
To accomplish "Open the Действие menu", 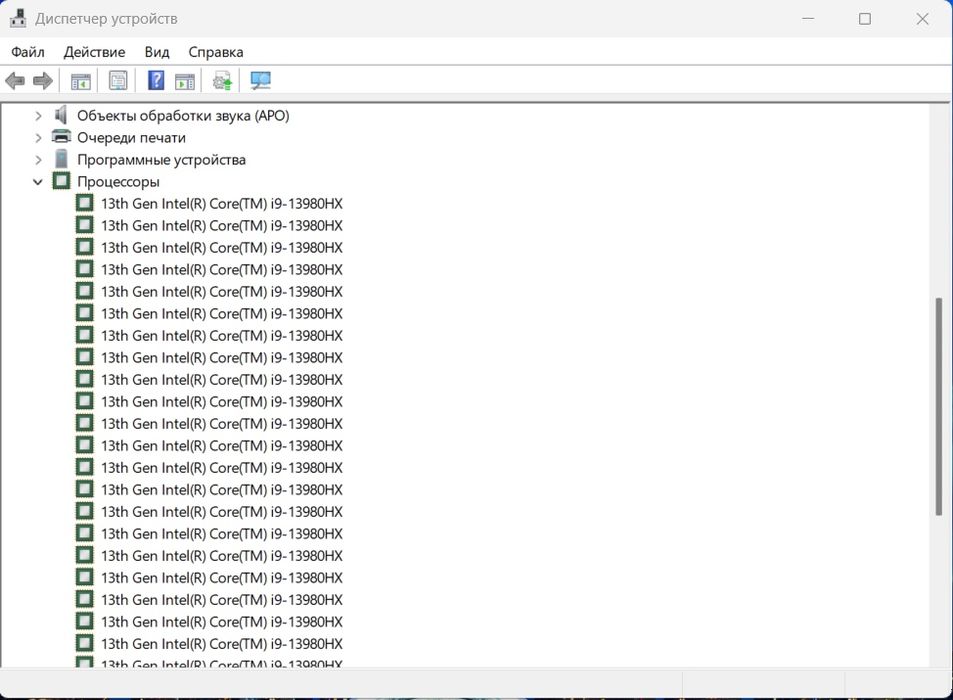I will tap(94, 52).
